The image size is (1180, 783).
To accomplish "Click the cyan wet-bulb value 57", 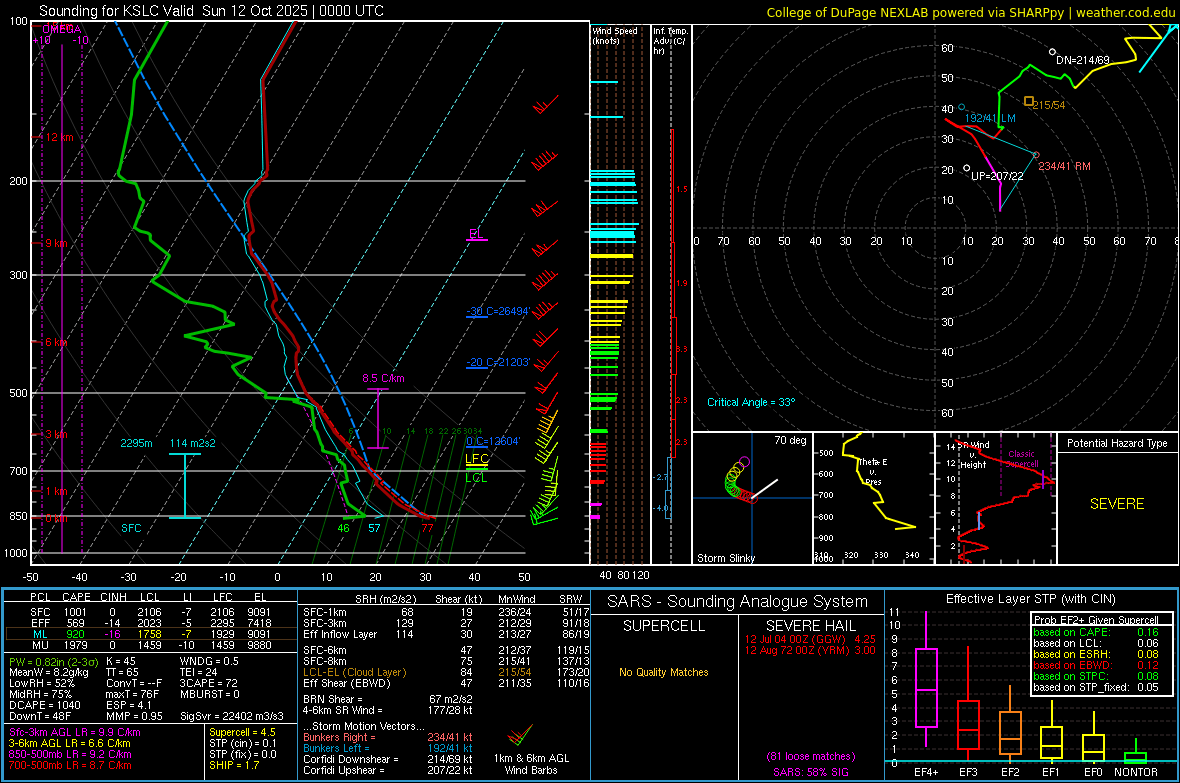I will pyautogui.click(x=374, y=528).
